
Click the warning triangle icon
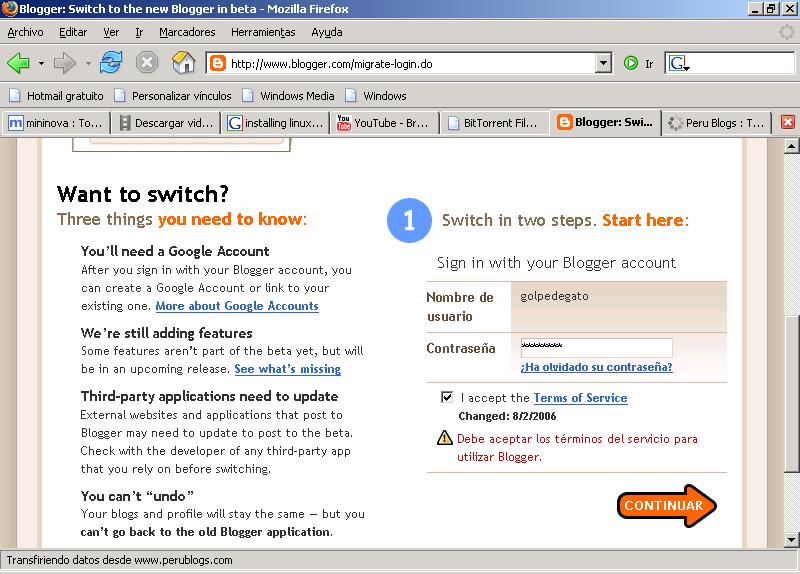pyautogui.click(x=445, y=438)
